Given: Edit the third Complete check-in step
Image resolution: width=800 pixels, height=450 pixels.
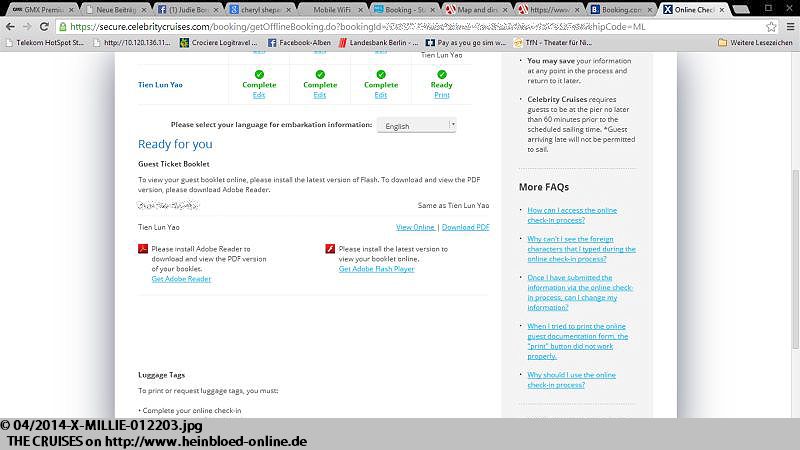Looking at the screenshot, I should [381, 95].
